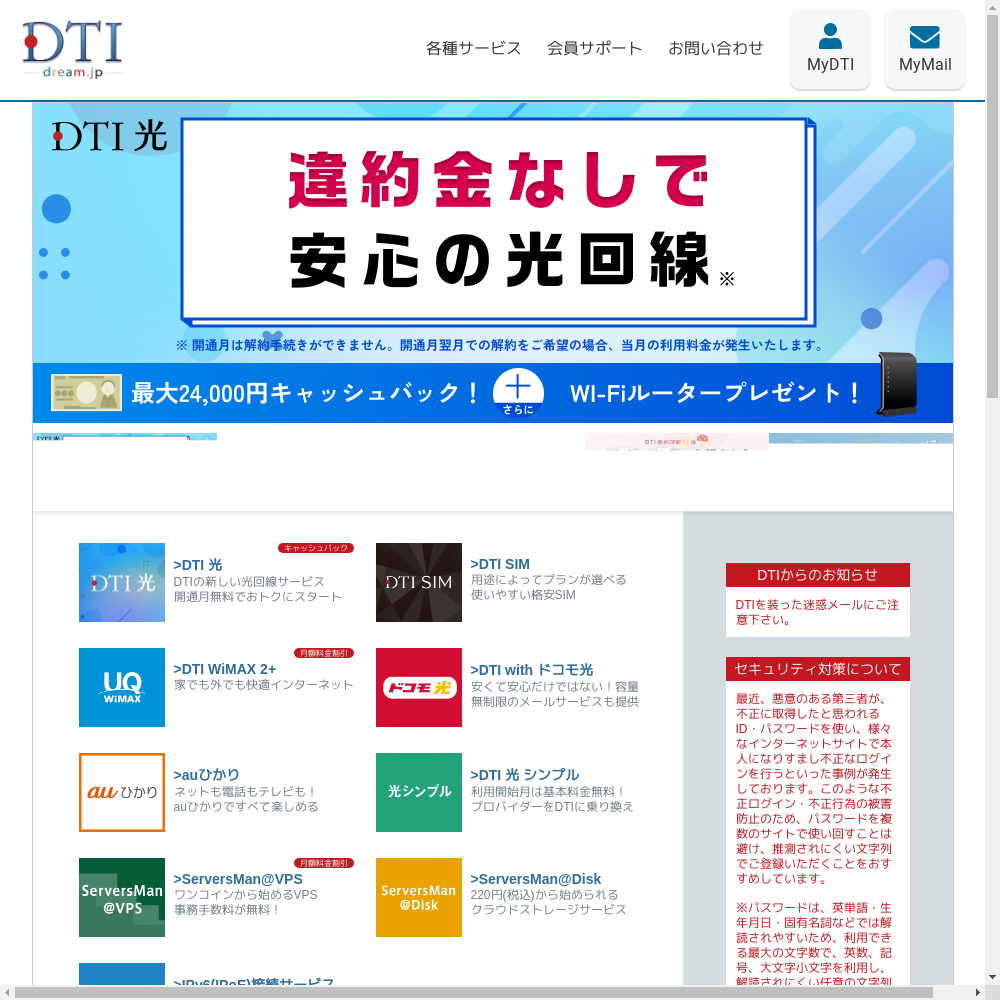The height and width of the screenshot is (1000, 1000).
Task: Go to お問い合わせ in navigation
Action: tap(716, 48)
